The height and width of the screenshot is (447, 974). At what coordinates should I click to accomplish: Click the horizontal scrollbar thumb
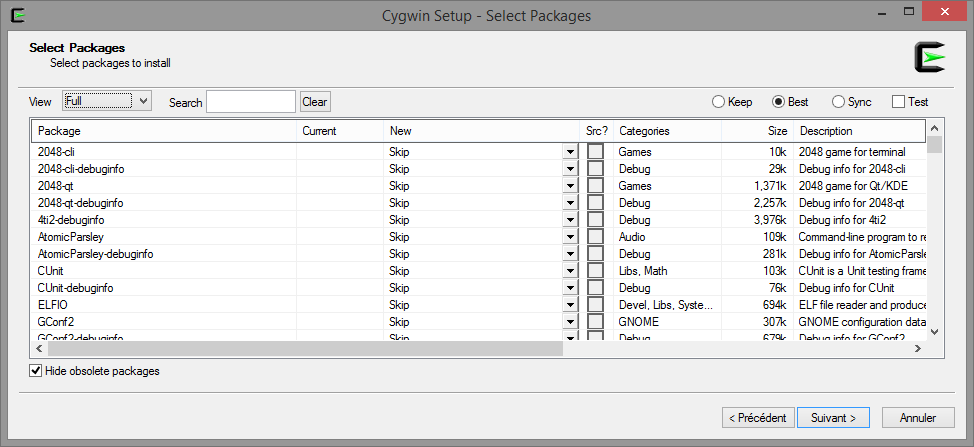click(305, 349)
